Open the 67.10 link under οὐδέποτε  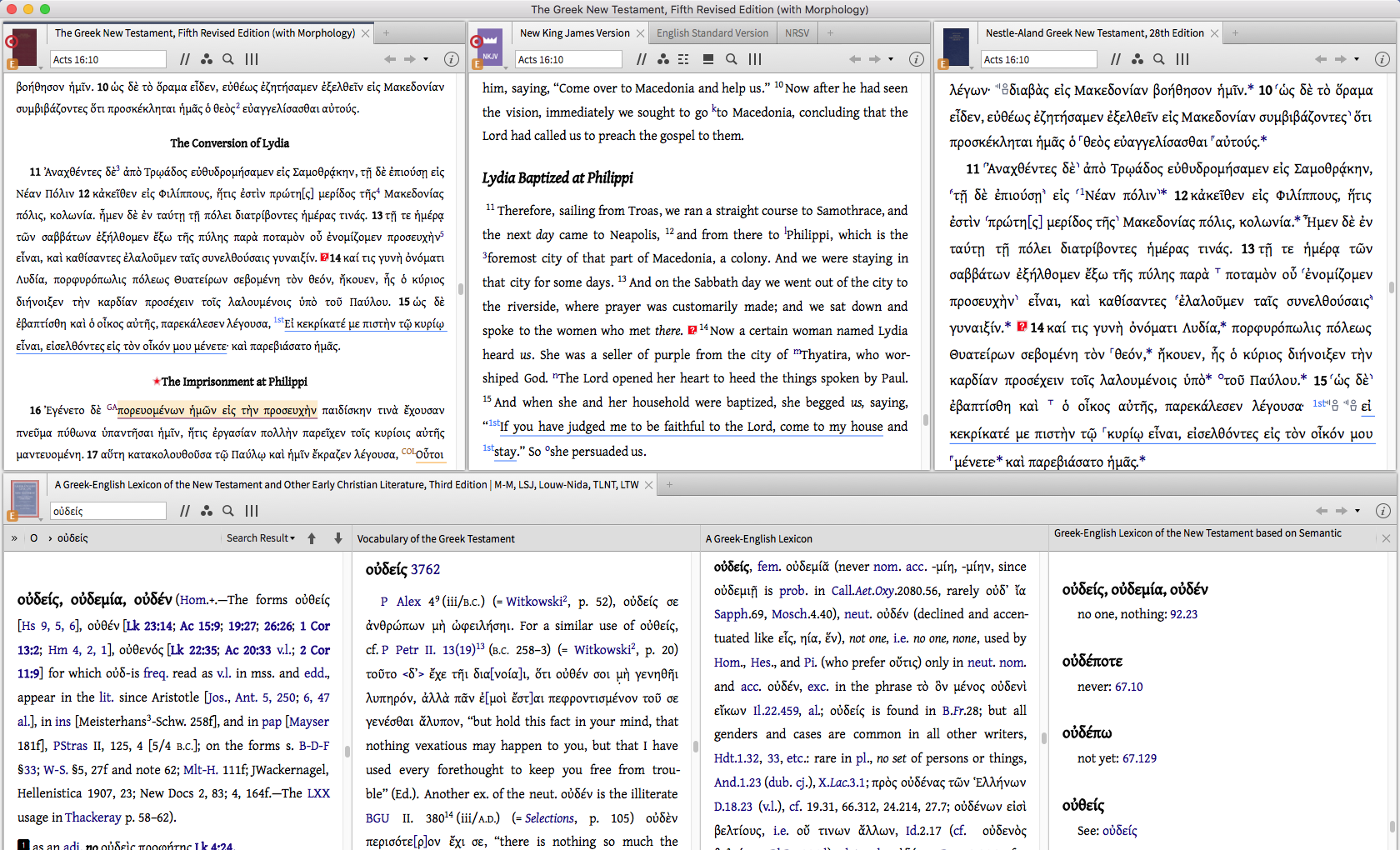tap(1129, 687)
